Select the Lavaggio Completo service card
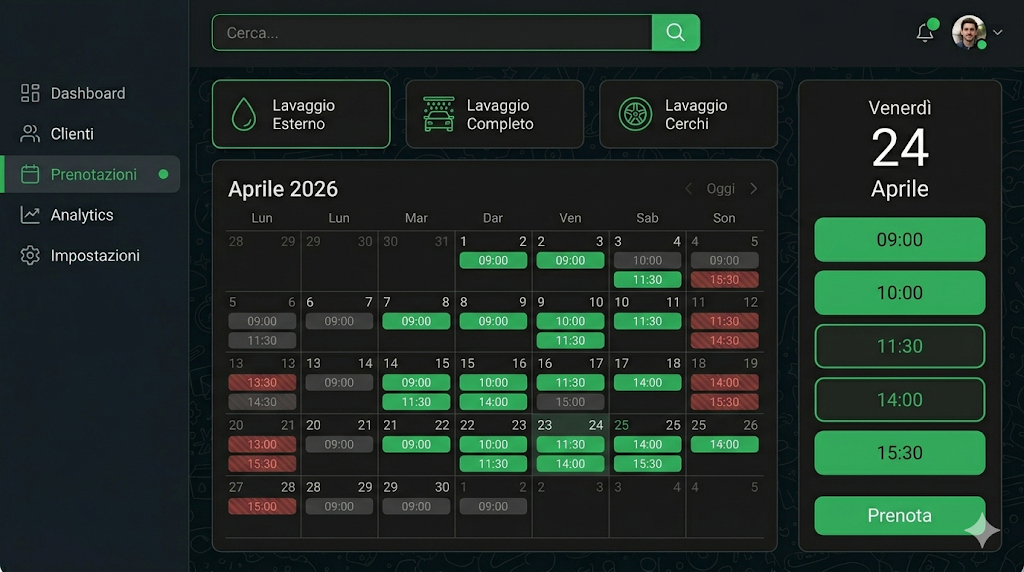 tap(494, 114)
